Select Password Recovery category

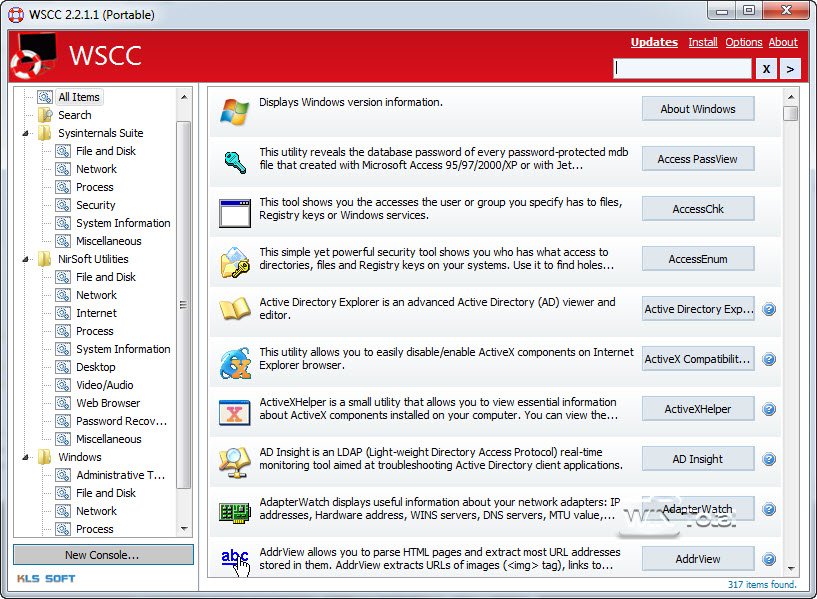121,421
